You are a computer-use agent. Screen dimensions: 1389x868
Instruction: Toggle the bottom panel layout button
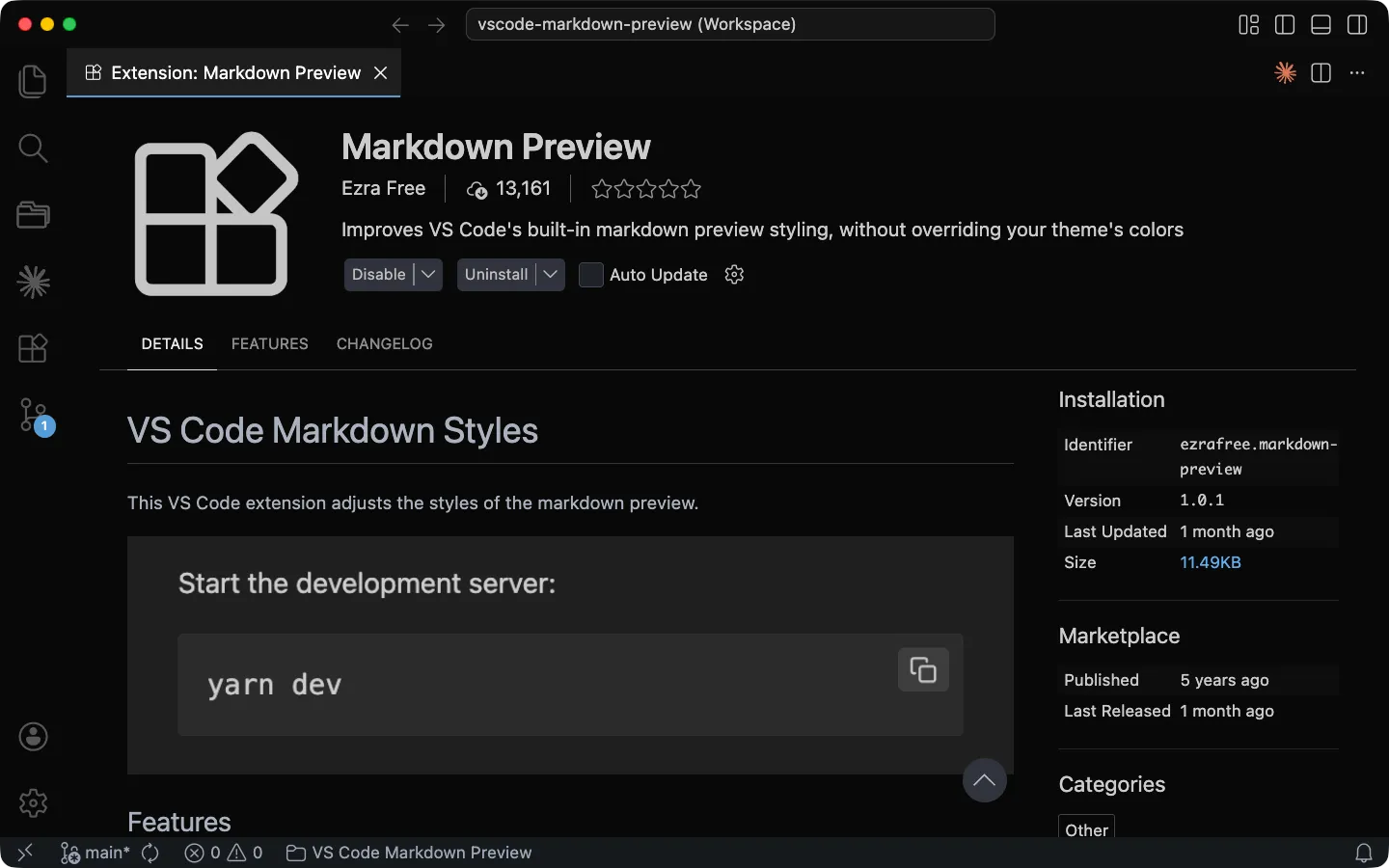click(x=1321, y=25)
